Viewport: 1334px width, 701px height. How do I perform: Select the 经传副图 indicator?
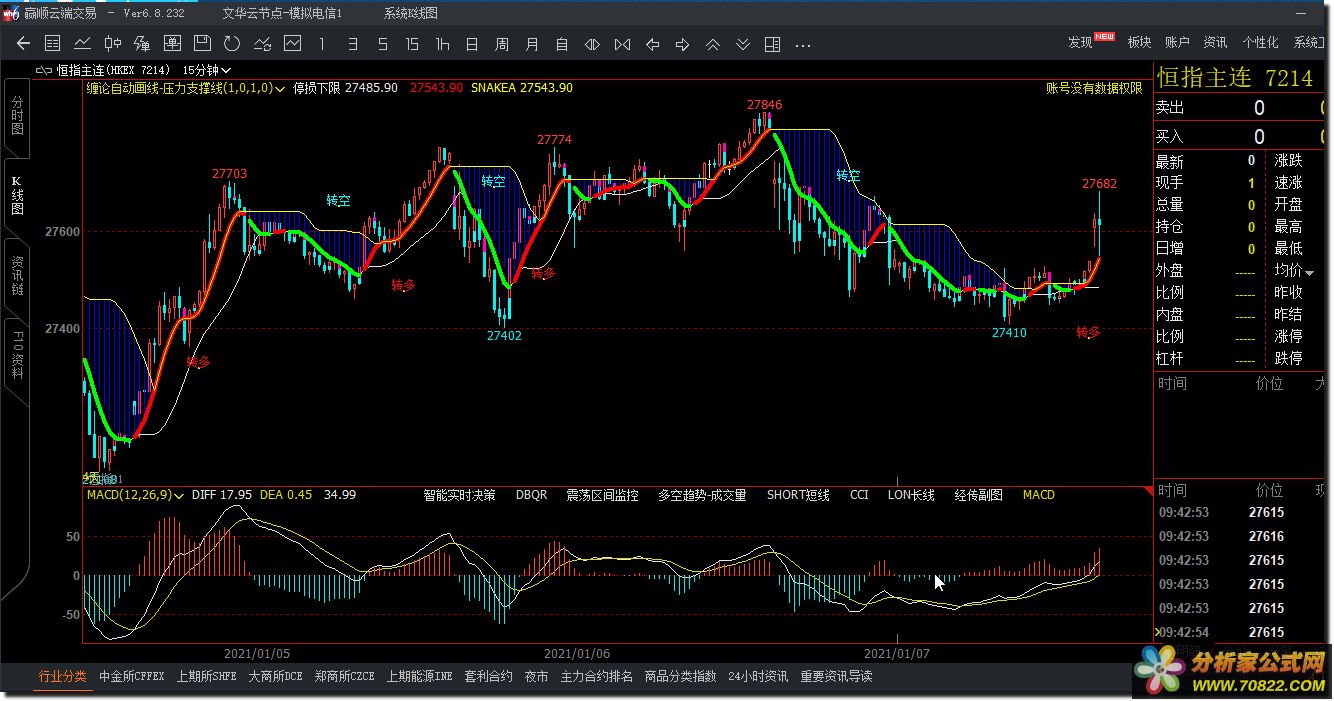[978, 495]
